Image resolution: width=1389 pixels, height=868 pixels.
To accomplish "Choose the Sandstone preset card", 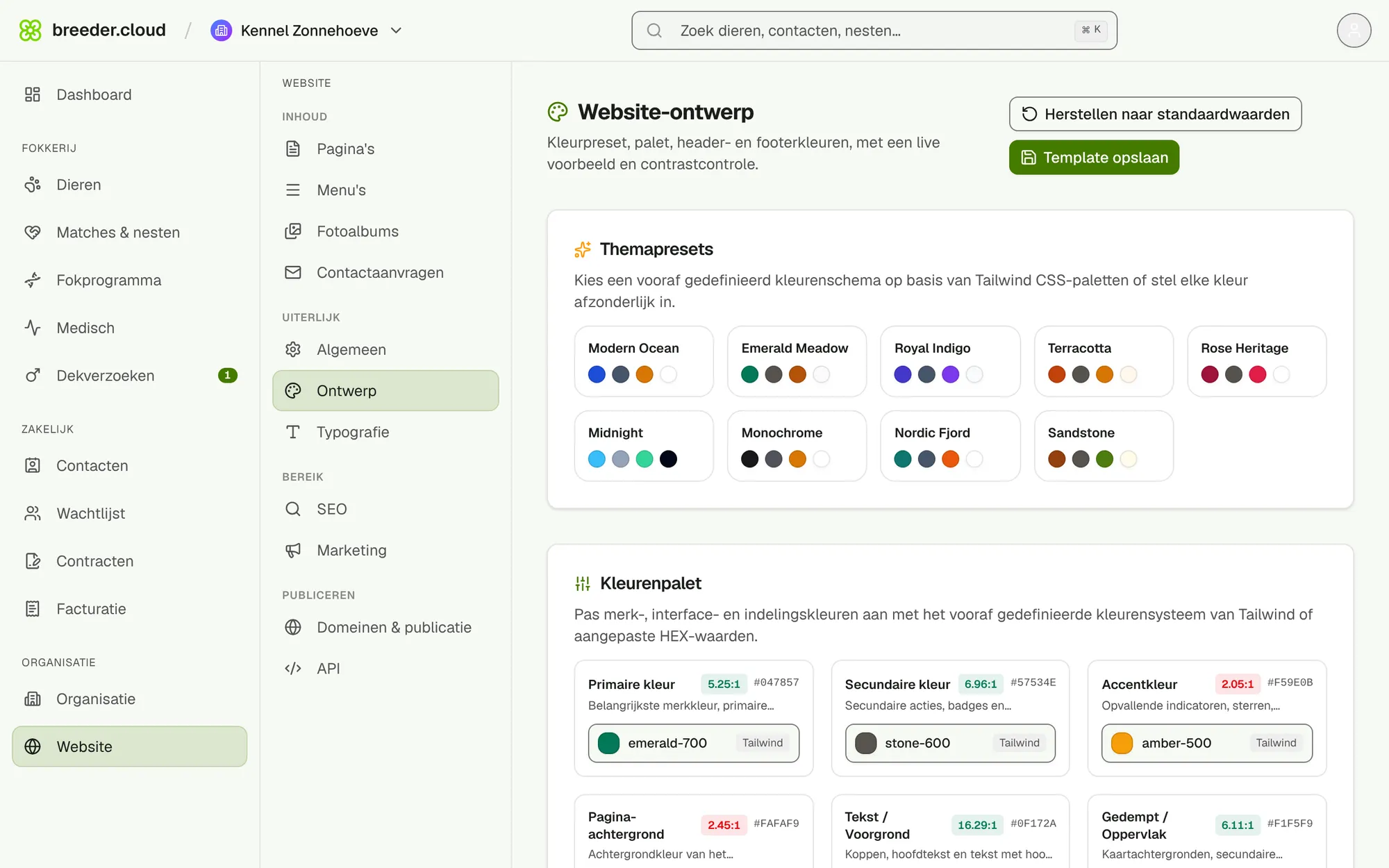I will pyautogui.click(x=1104, y=446).
